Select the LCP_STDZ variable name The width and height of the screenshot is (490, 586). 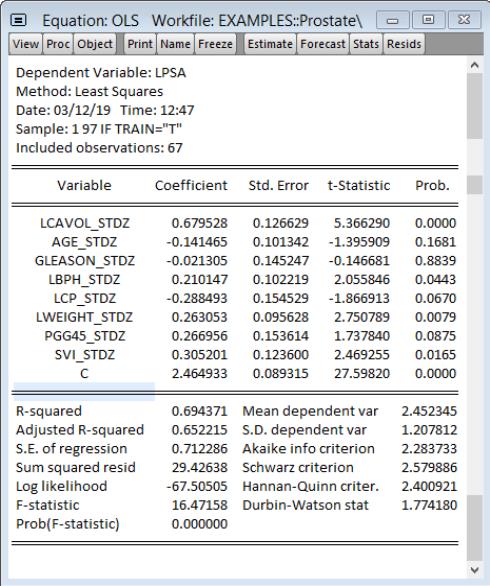84,298
